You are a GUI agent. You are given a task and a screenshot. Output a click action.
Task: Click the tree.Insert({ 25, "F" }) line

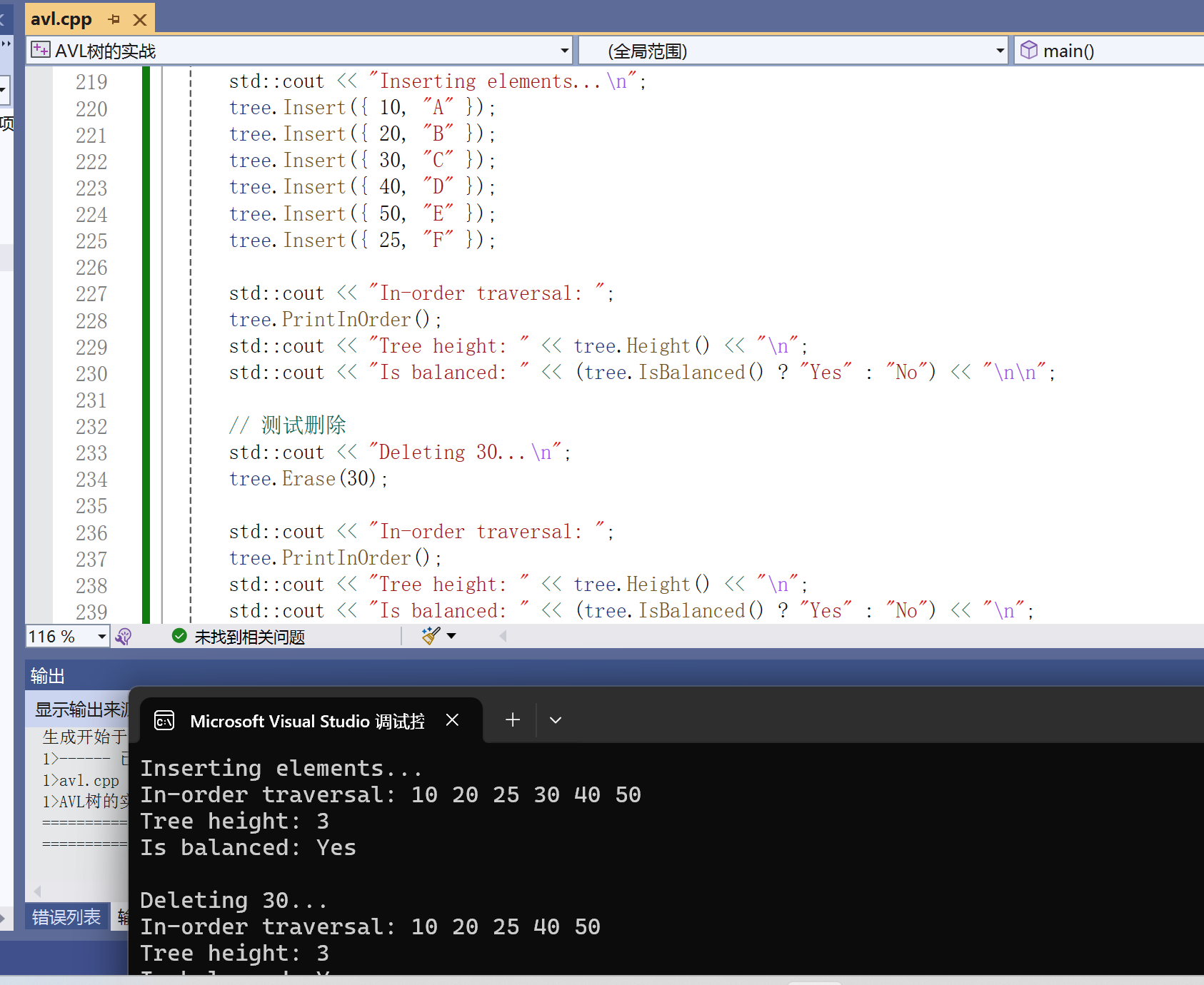click(x=362, y=240)
